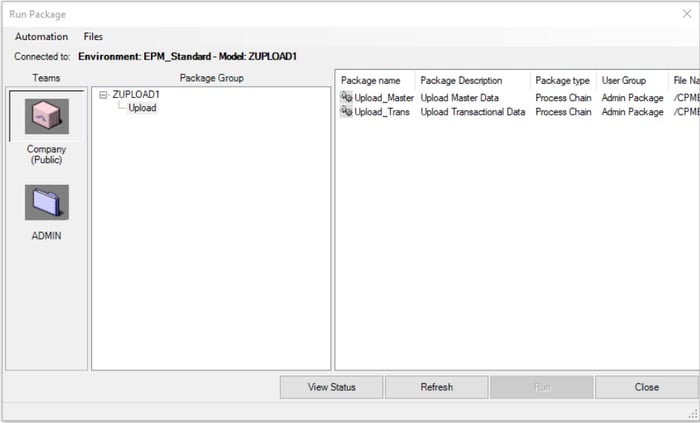Open the Automation menu
The height and width of the screenshot is (423, 700).
pos(41,36)
